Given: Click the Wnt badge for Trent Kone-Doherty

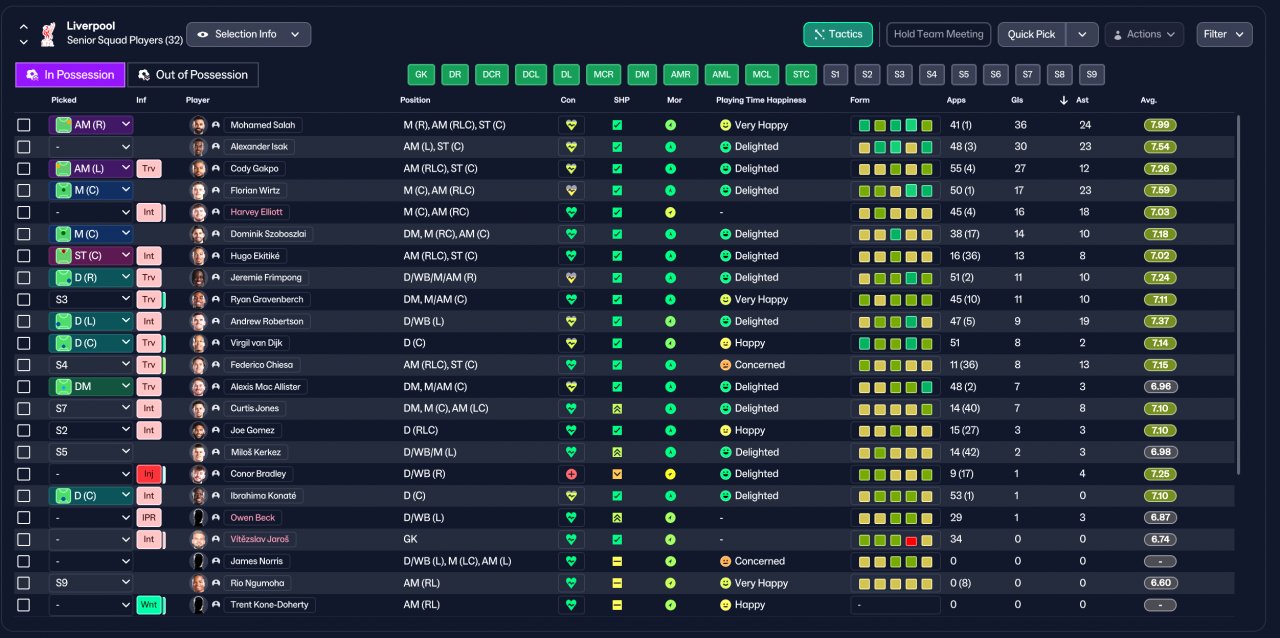Looking at the screenshot, I should 149,605.
